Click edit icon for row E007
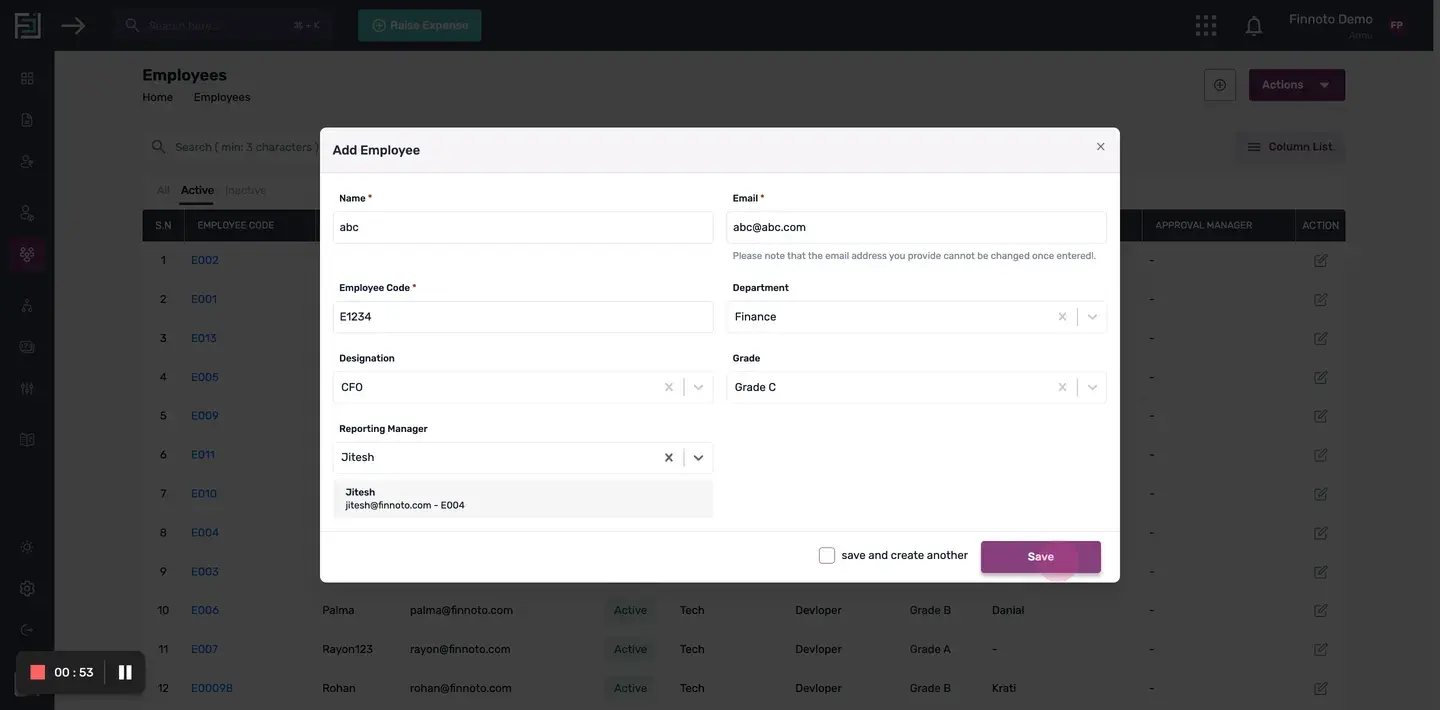The height and width of the screenshot is (710, 1440). click(x=1320, y=649)
